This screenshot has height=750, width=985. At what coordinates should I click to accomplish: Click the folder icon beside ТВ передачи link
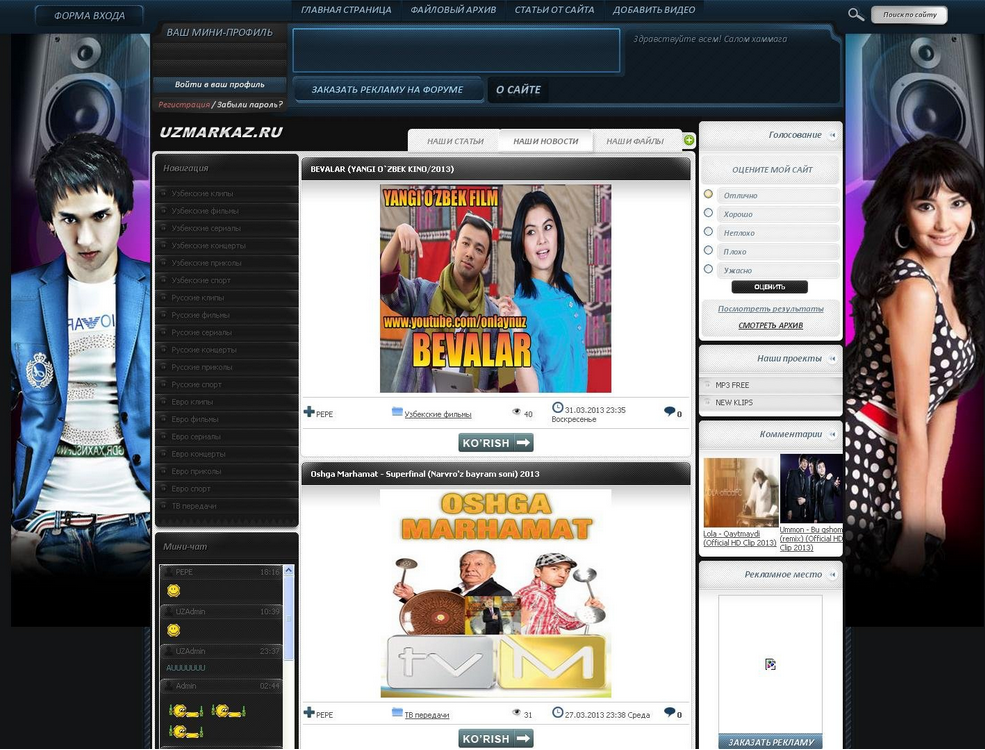[397, 712]
